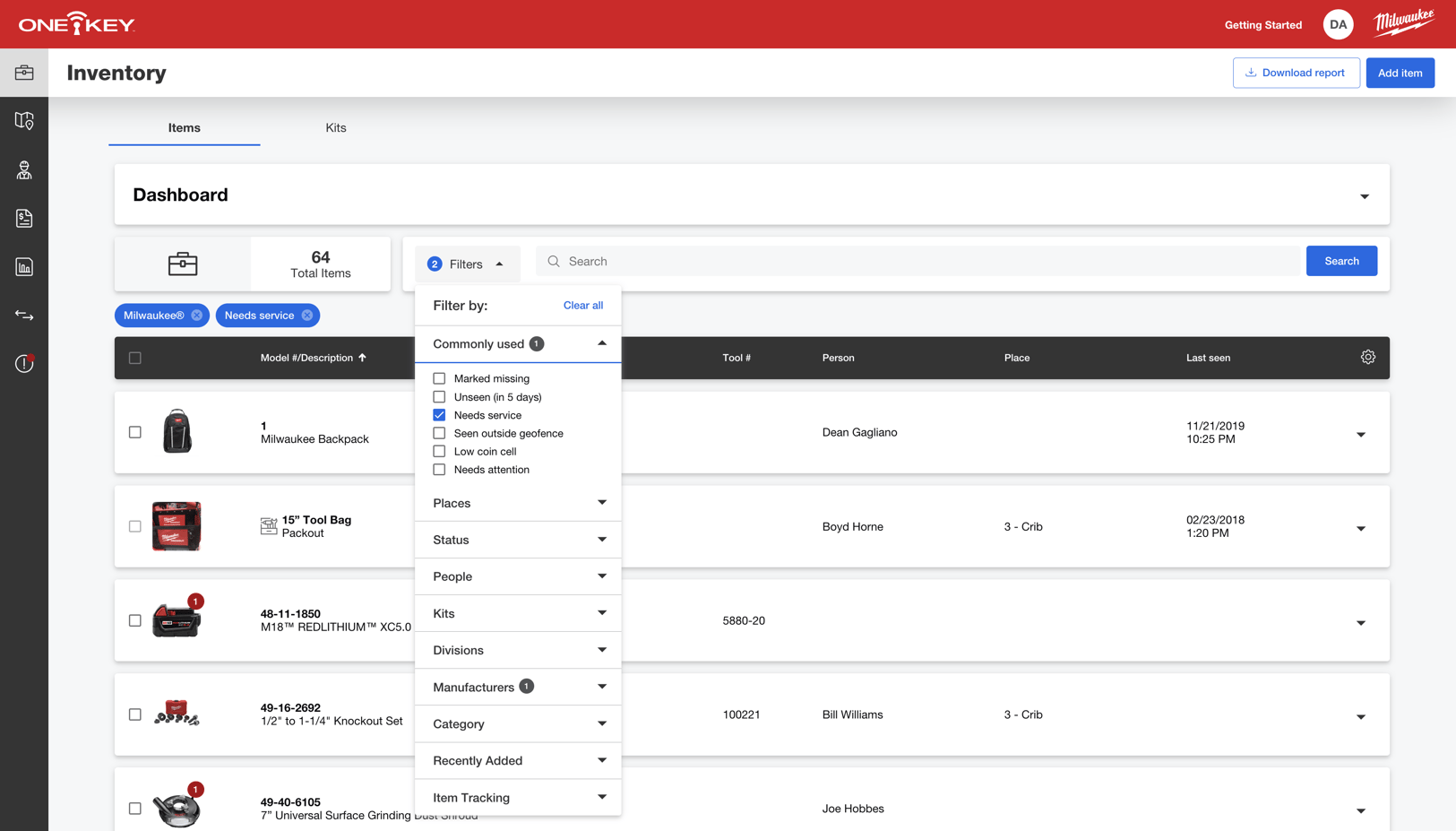Open the DA user avatar menu
The image size is (1456, 831).
pos(1338,24)
